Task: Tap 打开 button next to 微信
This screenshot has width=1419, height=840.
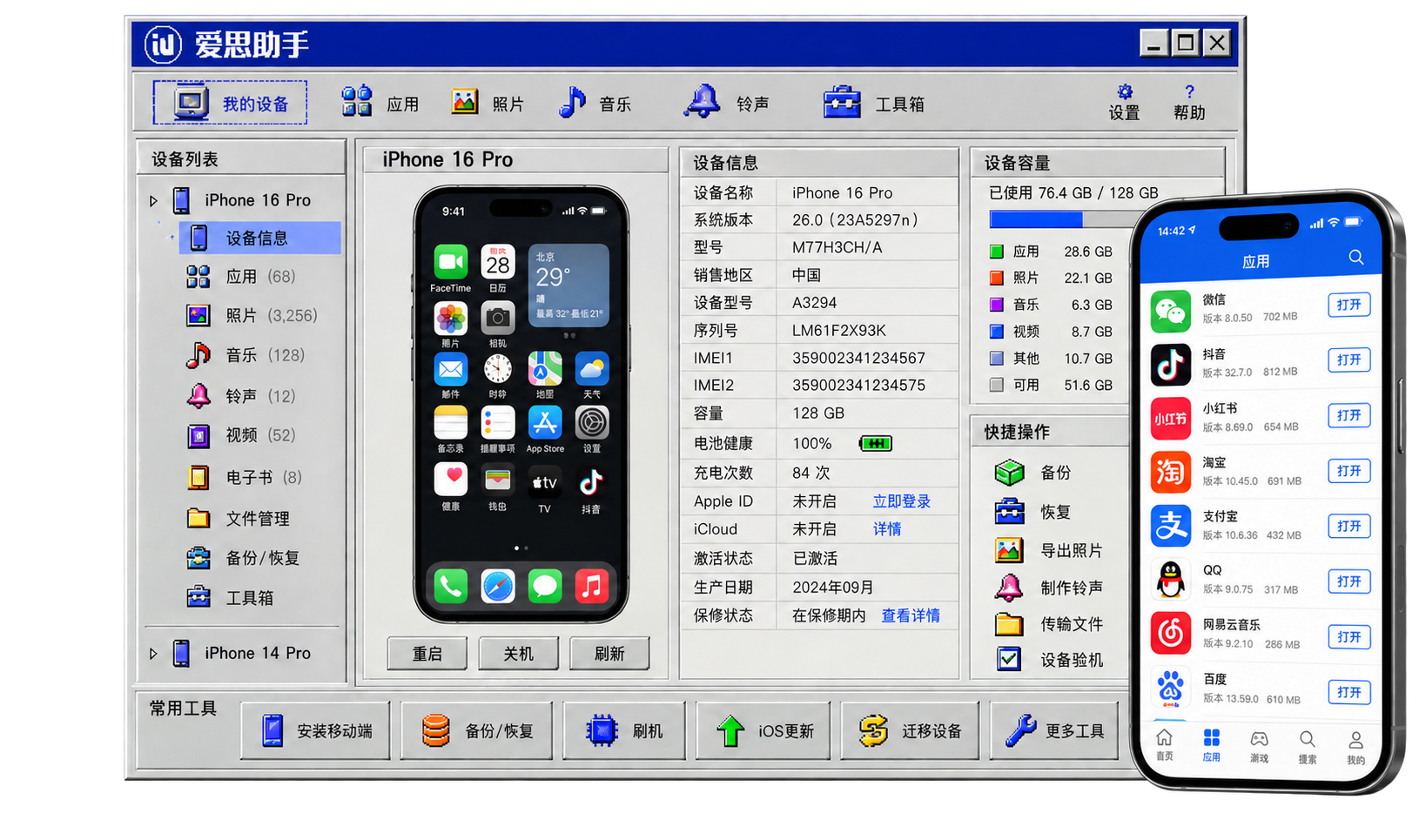Action: pyautogui.click(x=1348, y=305)
